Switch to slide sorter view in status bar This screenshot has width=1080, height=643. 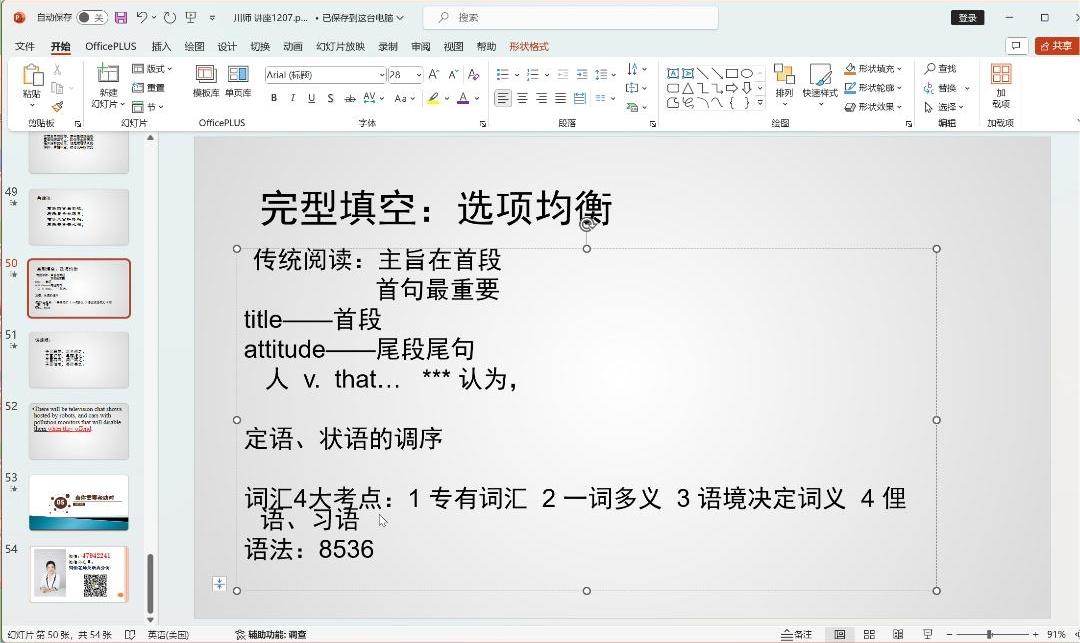(869, 635)
